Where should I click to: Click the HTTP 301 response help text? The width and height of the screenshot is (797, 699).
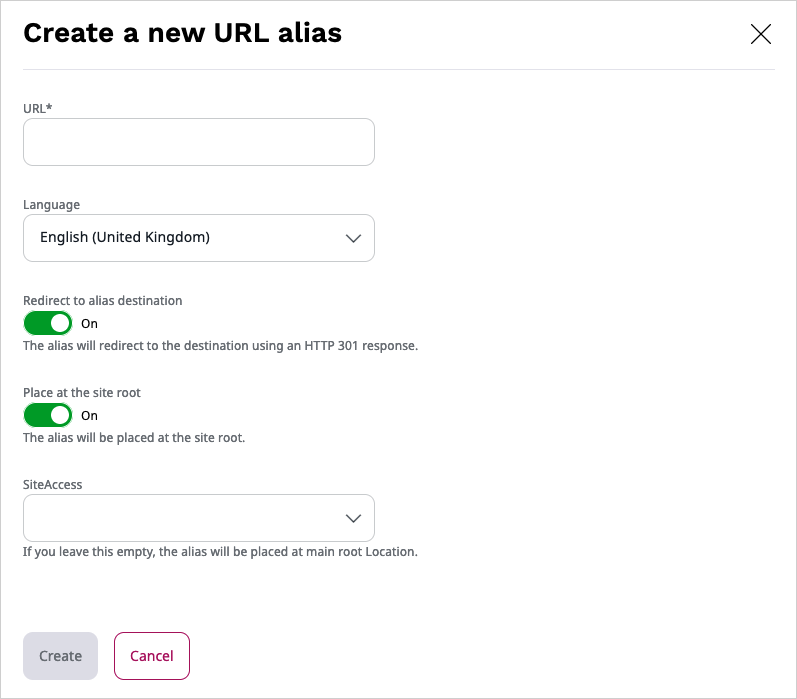point(220,346)
